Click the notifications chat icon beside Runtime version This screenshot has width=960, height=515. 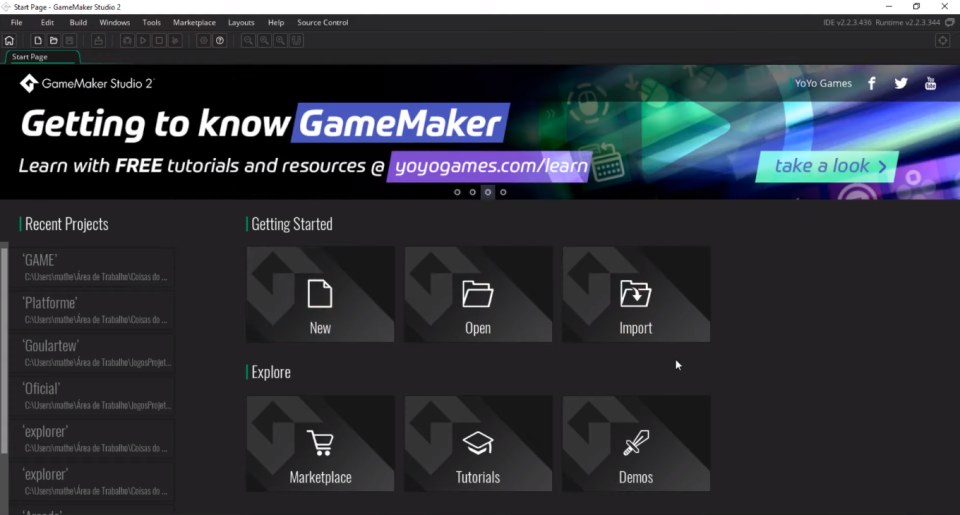[950, 22]
